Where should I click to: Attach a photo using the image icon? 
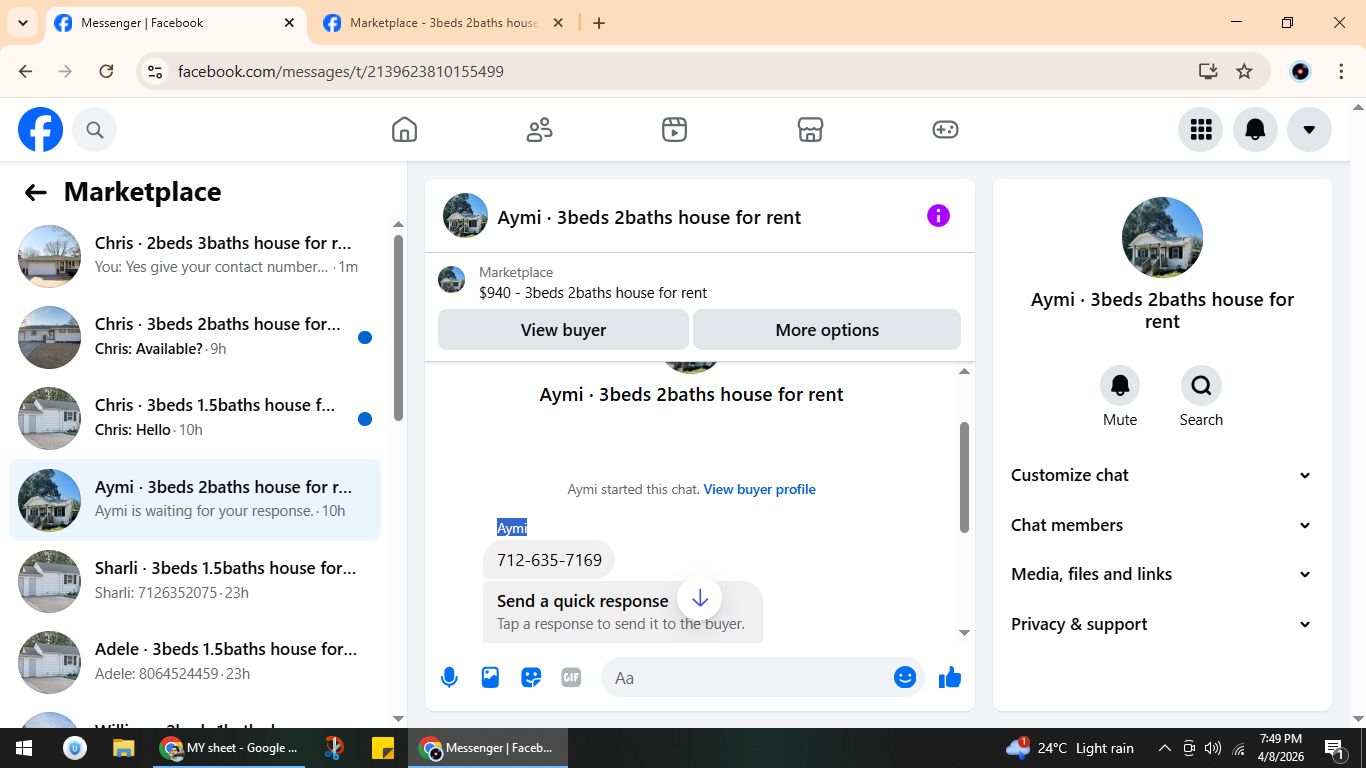click(x=490, y=678)
